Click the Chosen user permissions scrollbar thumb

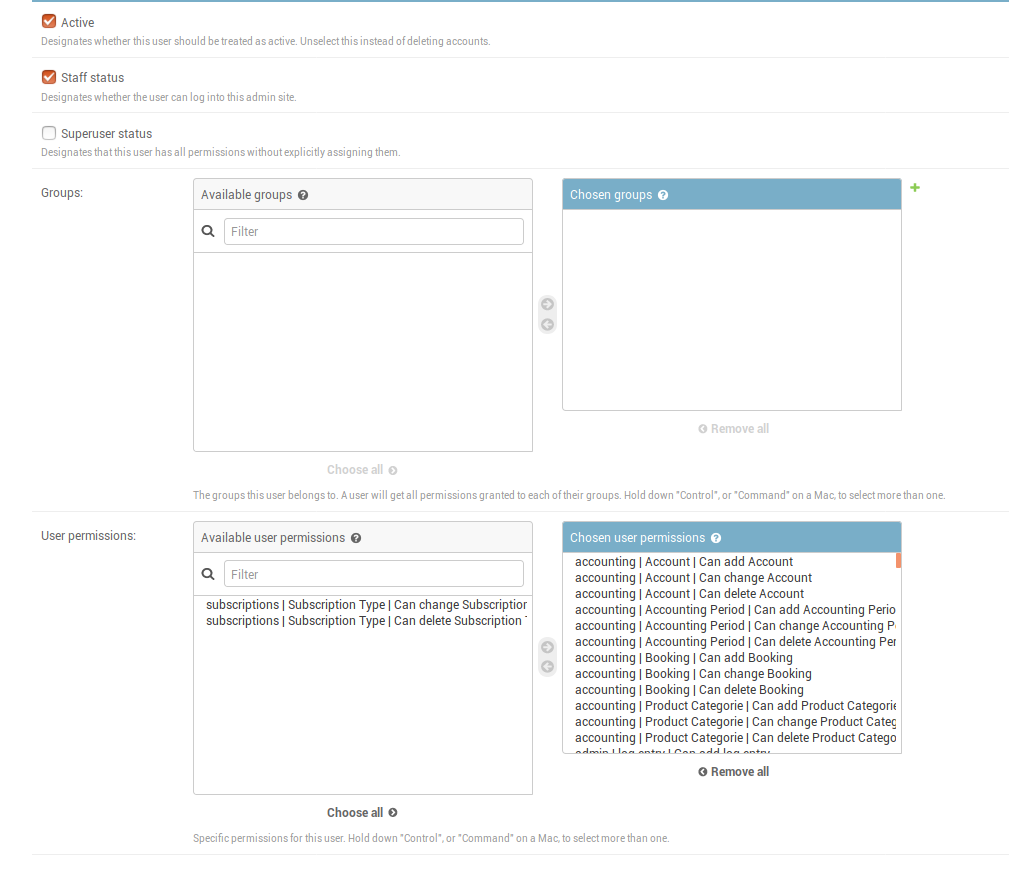[898, 560]
